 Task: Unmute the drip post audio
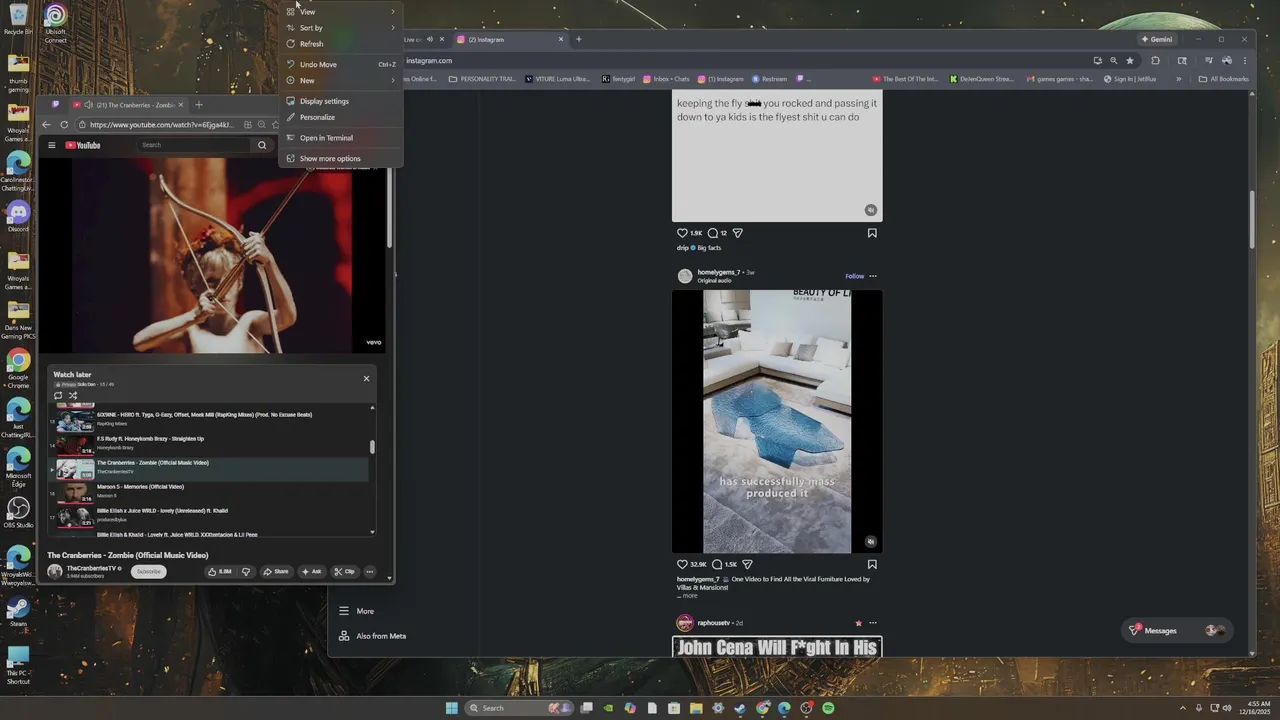pos(870,210)
